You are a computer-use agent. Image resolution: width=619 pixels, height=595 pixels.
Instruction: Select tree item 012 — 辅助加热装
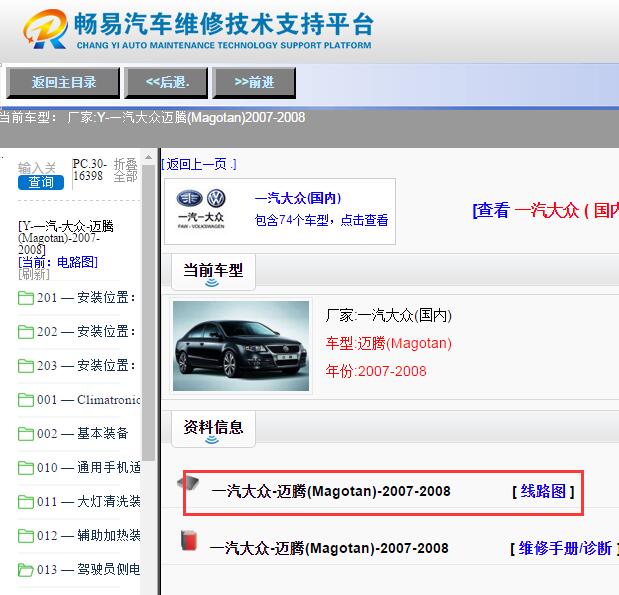pos(89,535)
